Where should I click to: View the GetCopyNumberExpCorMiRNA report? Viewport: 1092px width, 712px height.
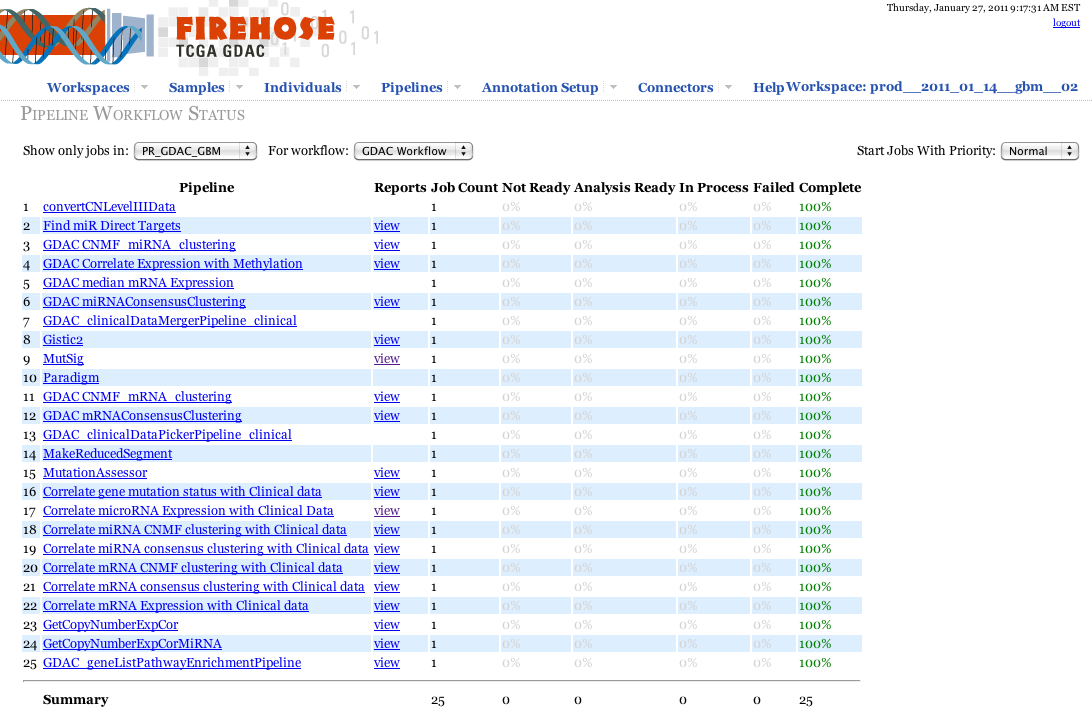(x=386, y=644)
